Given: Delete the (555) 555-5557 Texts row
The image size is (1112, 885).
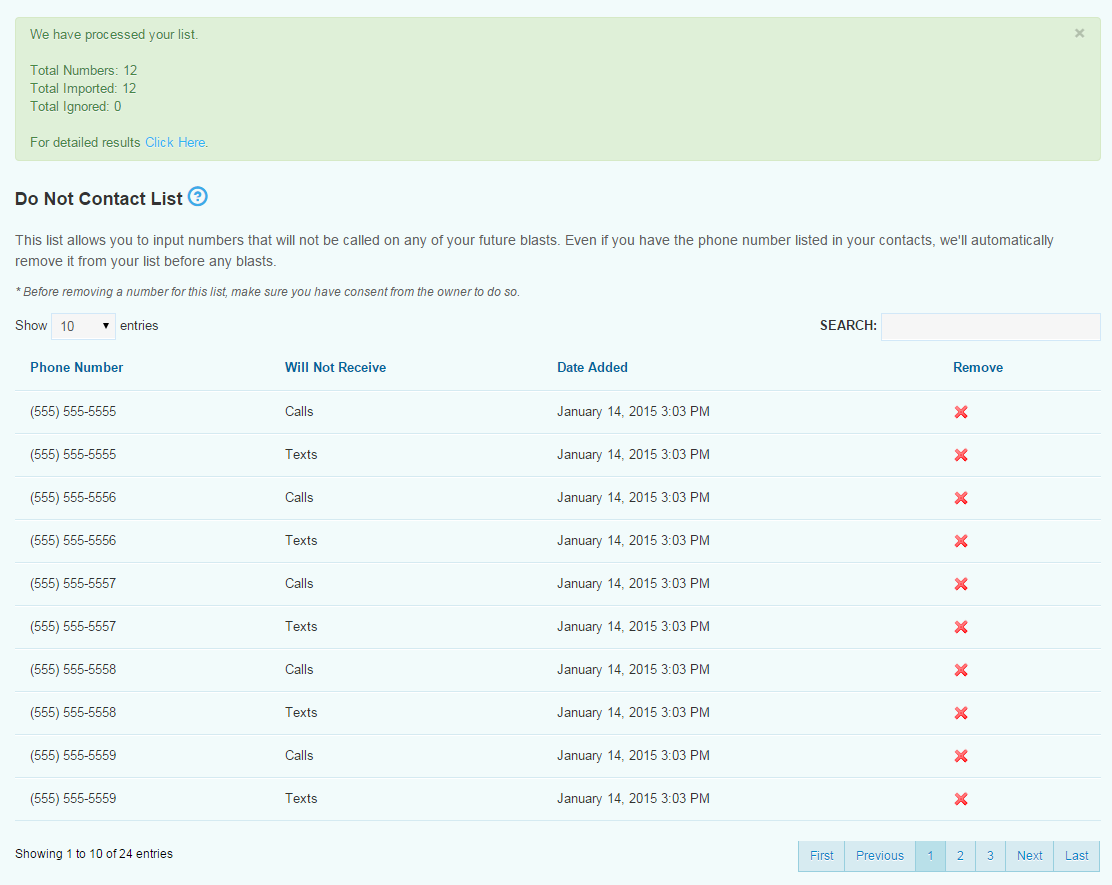Looking at the screenshot, I should click(961, 627).
